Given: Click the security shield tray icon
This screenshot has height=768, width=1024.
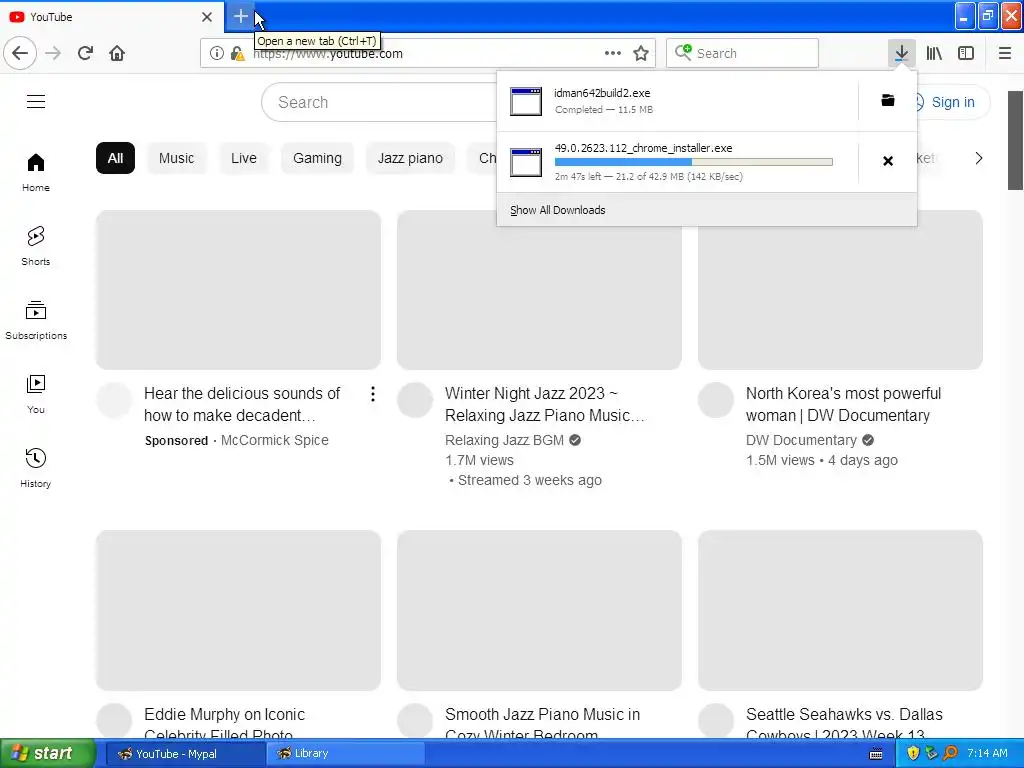Looking at the screenshot, I should 913,753.
